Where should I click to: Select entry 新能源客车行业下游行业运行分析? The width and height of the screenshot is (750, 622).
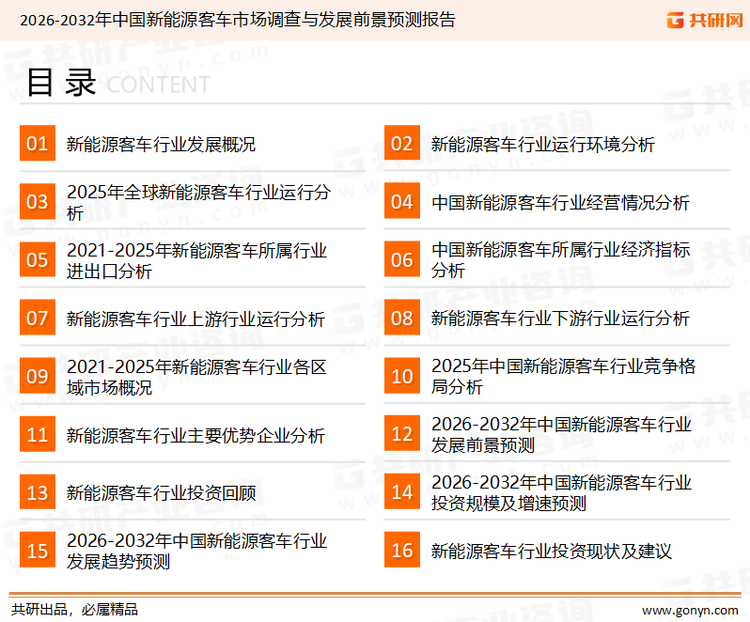point(560,318)
